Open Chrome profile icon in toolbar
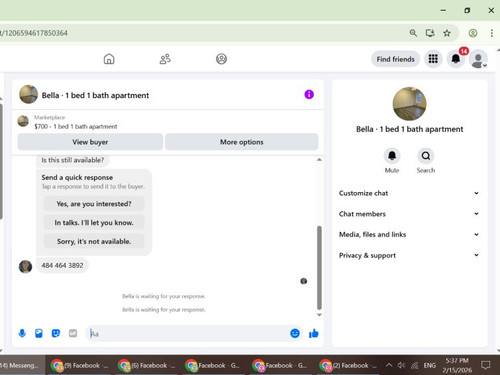This screenshot has width=500, height=375. [473, 33]
